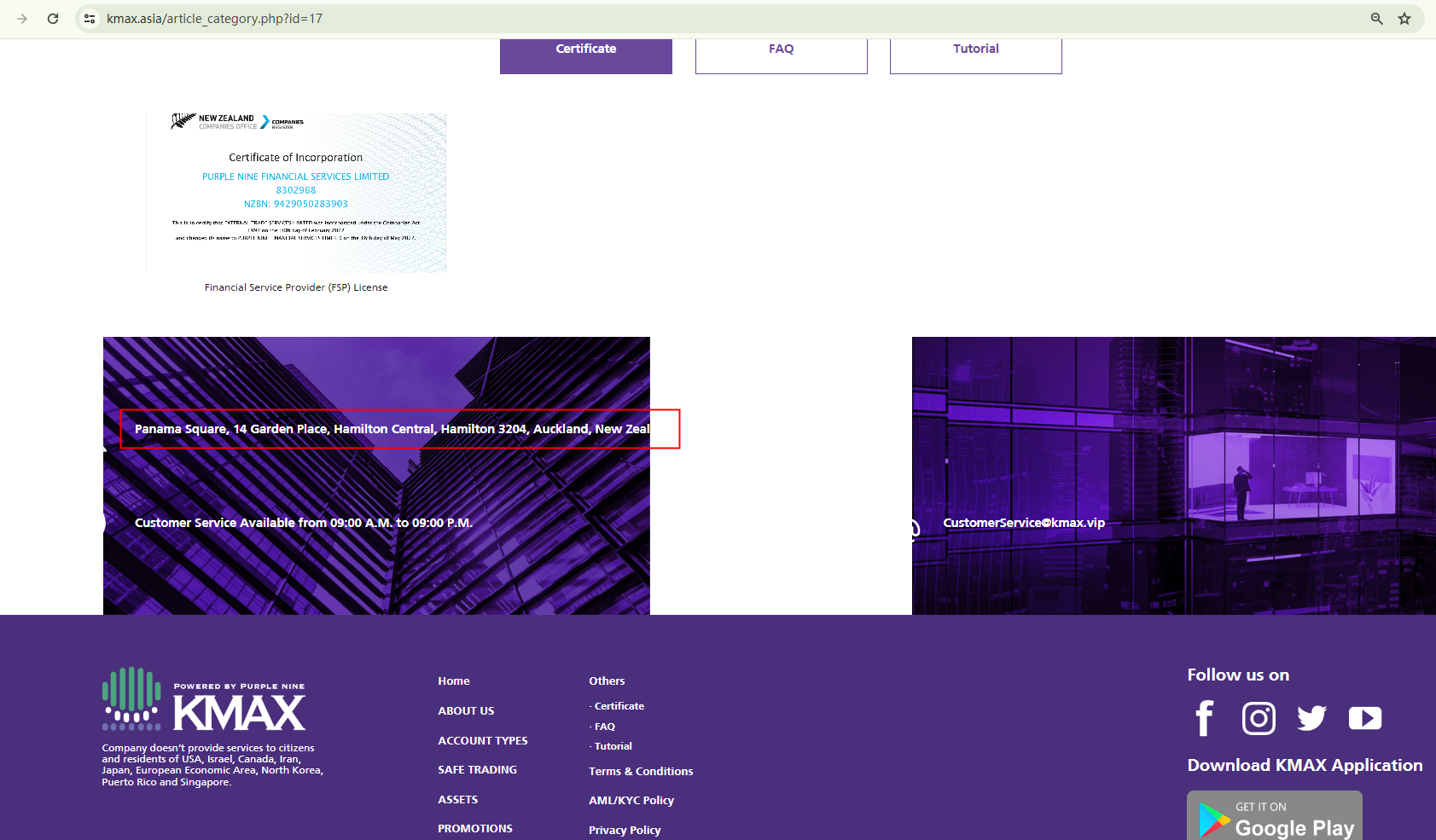This screenshot has height=840, width=1436.
Task: Open the KMAX YouTube icon
Action: click(x=1365, y=718)
